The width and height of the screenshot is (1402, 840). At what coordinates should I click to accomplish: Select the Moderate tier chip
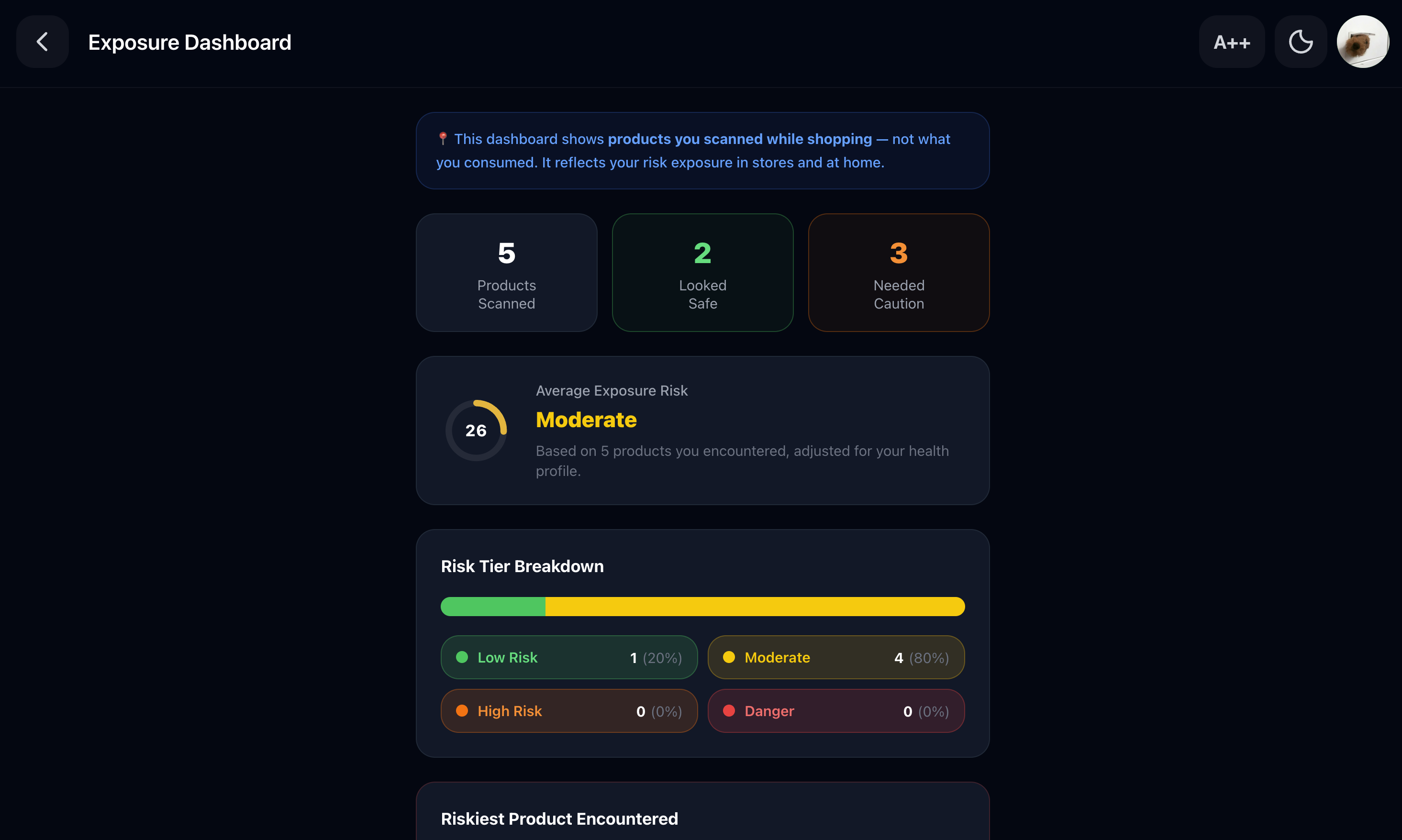836,657
